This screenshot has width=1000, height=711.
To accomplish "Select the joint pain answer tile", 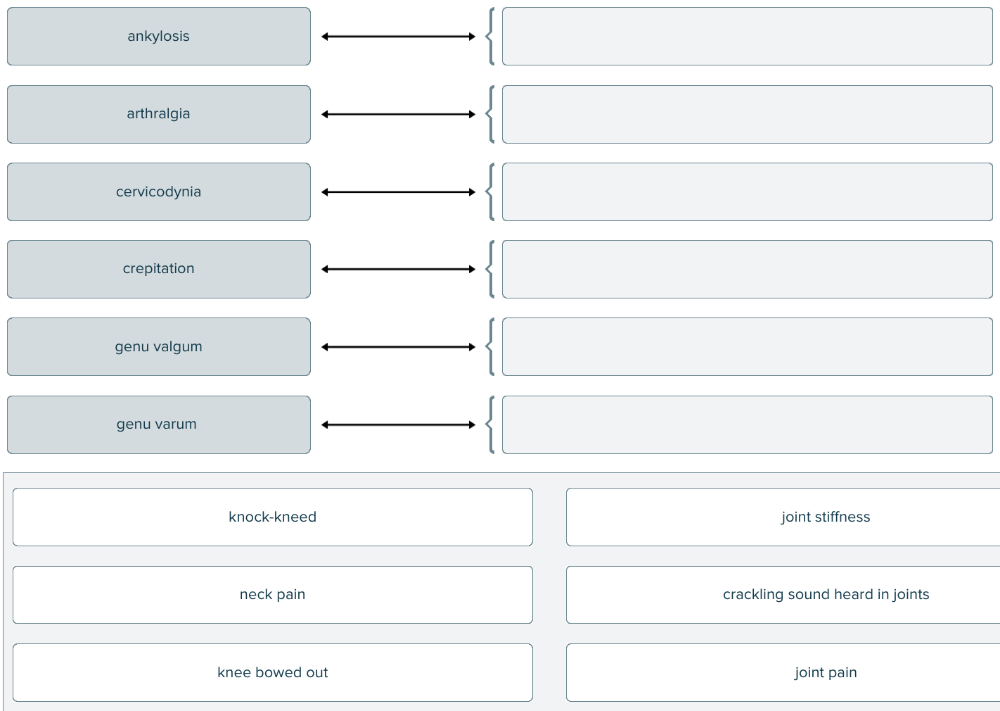I will pyautogui.click(x=784, y=672).
